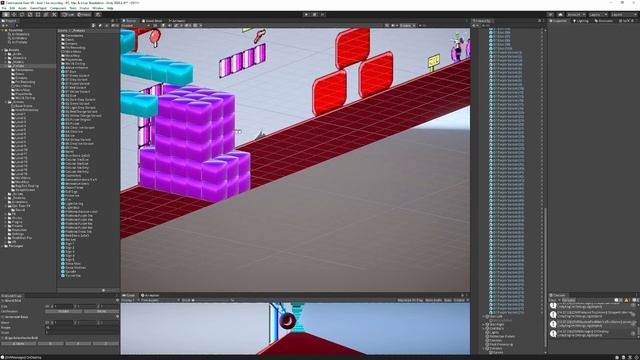Open the Assets menu

pyautogui.click(x=22, y=8)
